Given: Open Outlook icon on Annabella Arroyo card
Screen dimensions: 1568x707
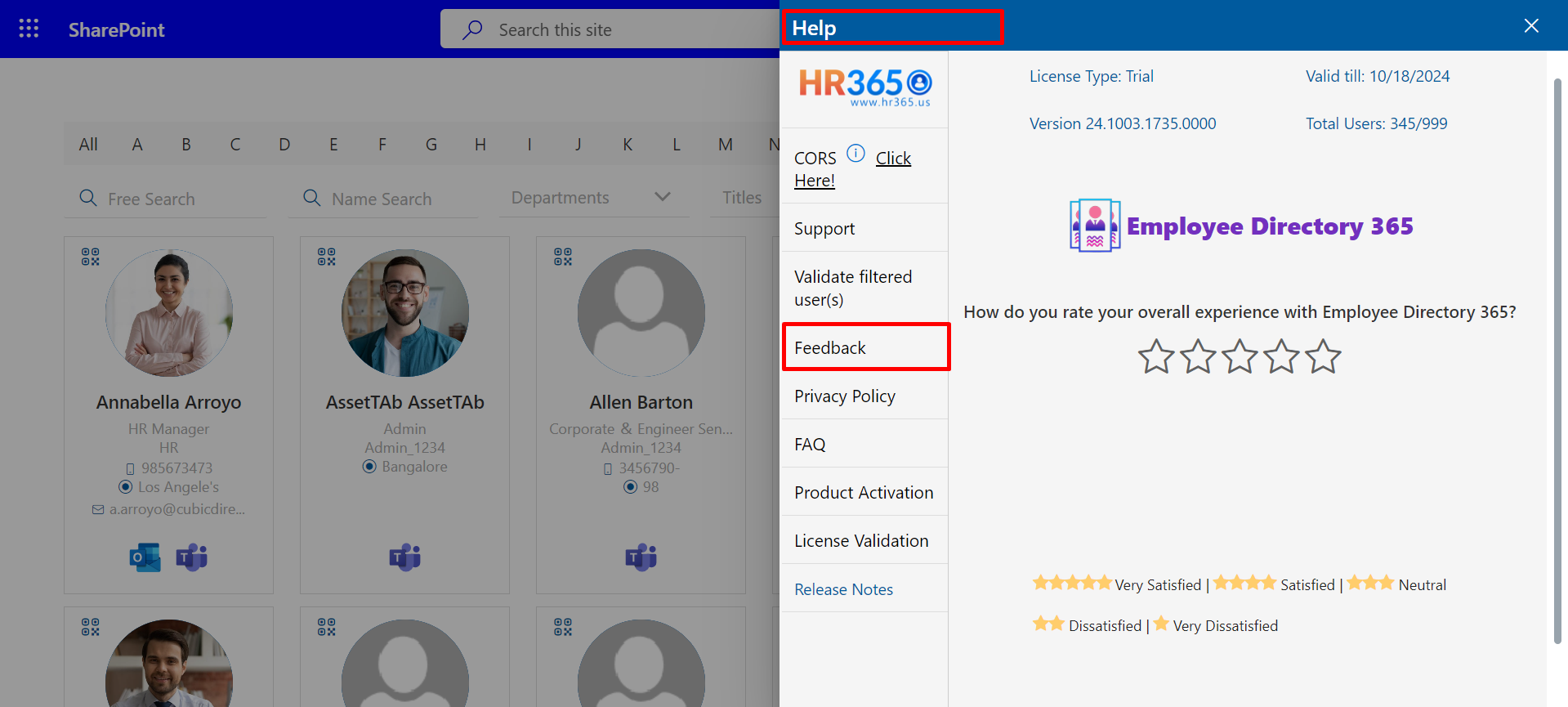Looking at the screenshot, I should pos(145,557).
